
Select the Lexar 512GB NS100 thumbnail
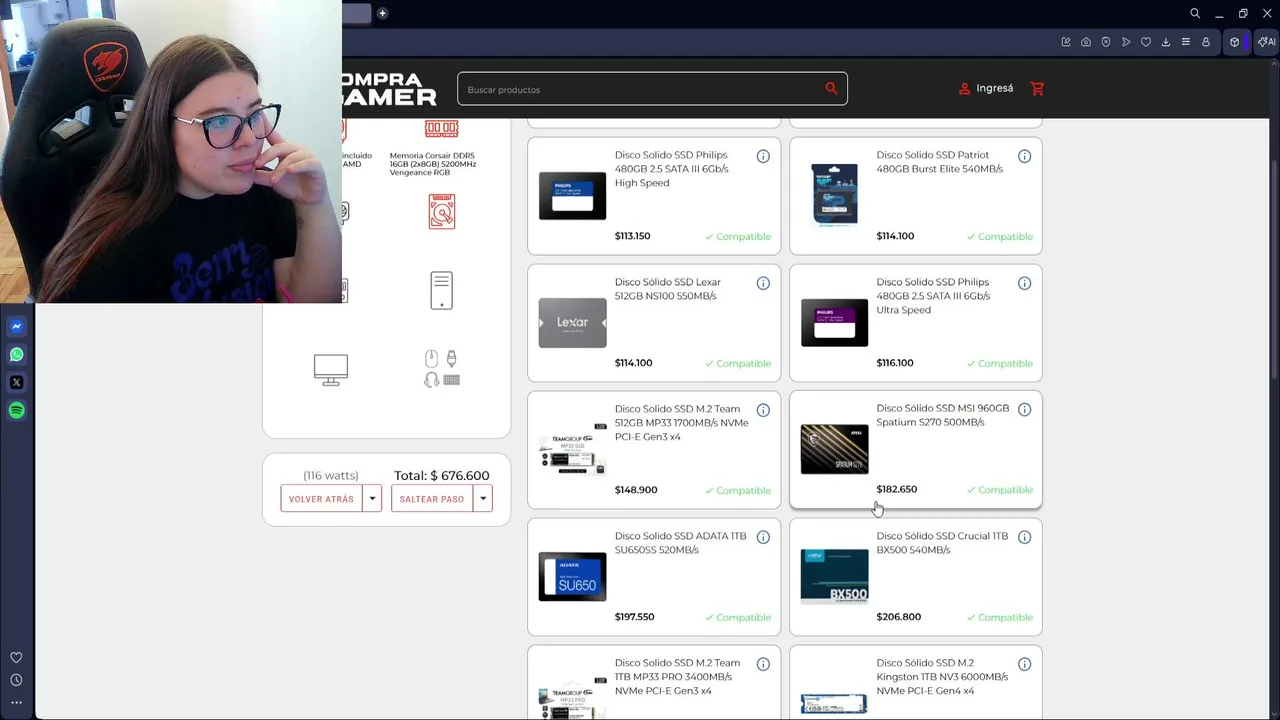[x=572, y=322]
